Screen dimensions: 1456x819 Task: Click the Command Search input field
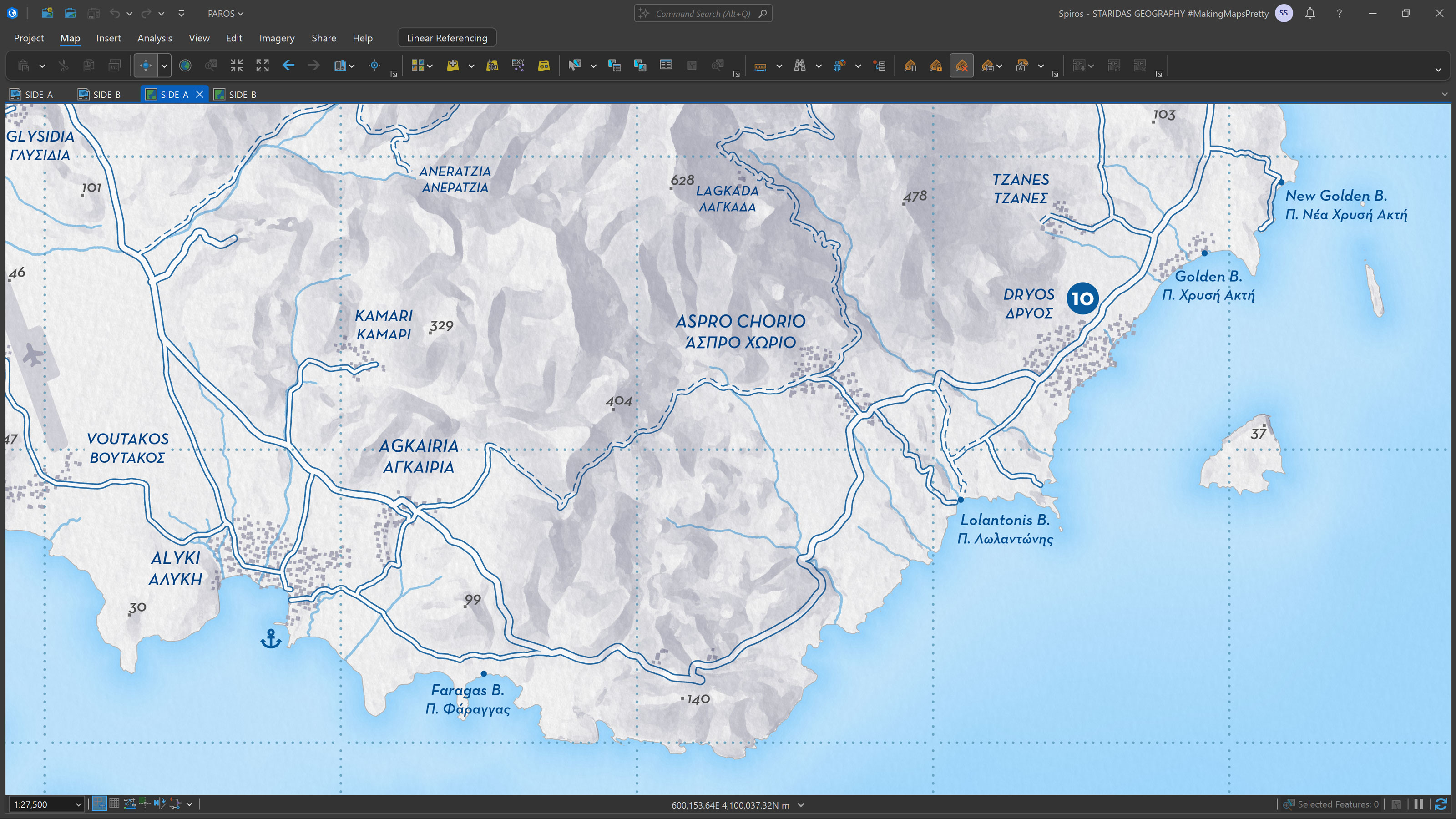702,14
